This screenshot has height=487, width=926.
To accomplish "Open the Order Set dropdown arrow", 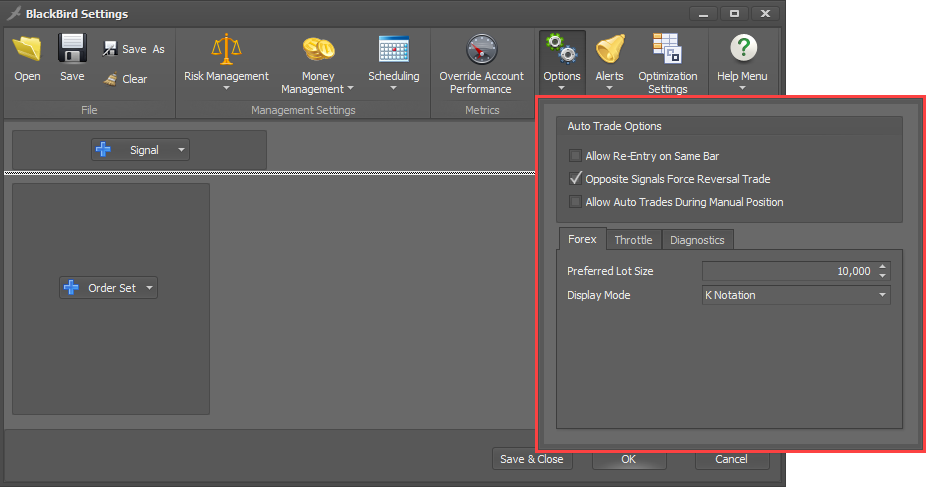I will click(149, 288).
